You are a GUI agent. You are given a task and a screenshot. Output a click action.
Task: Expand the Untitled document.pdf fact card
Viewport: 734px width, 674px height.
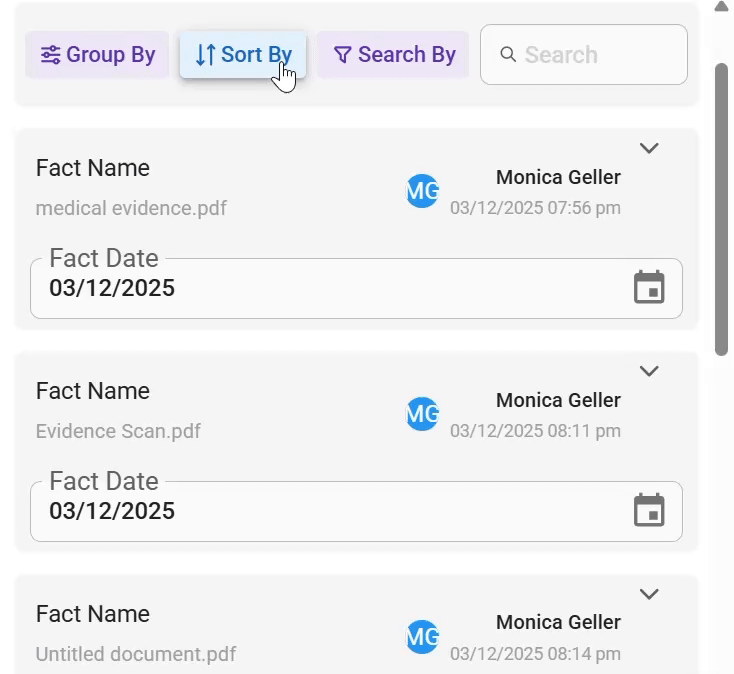[649, 593]
